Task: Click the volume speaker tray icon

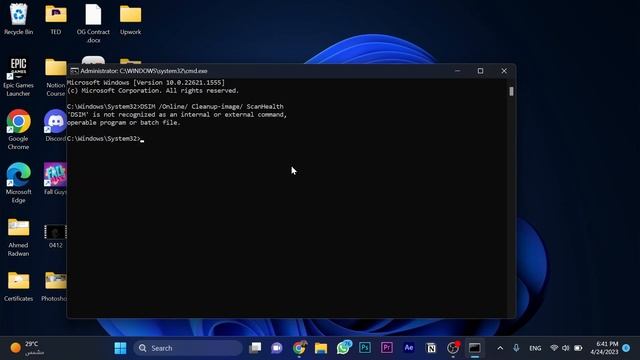Action: click(565, 348)
